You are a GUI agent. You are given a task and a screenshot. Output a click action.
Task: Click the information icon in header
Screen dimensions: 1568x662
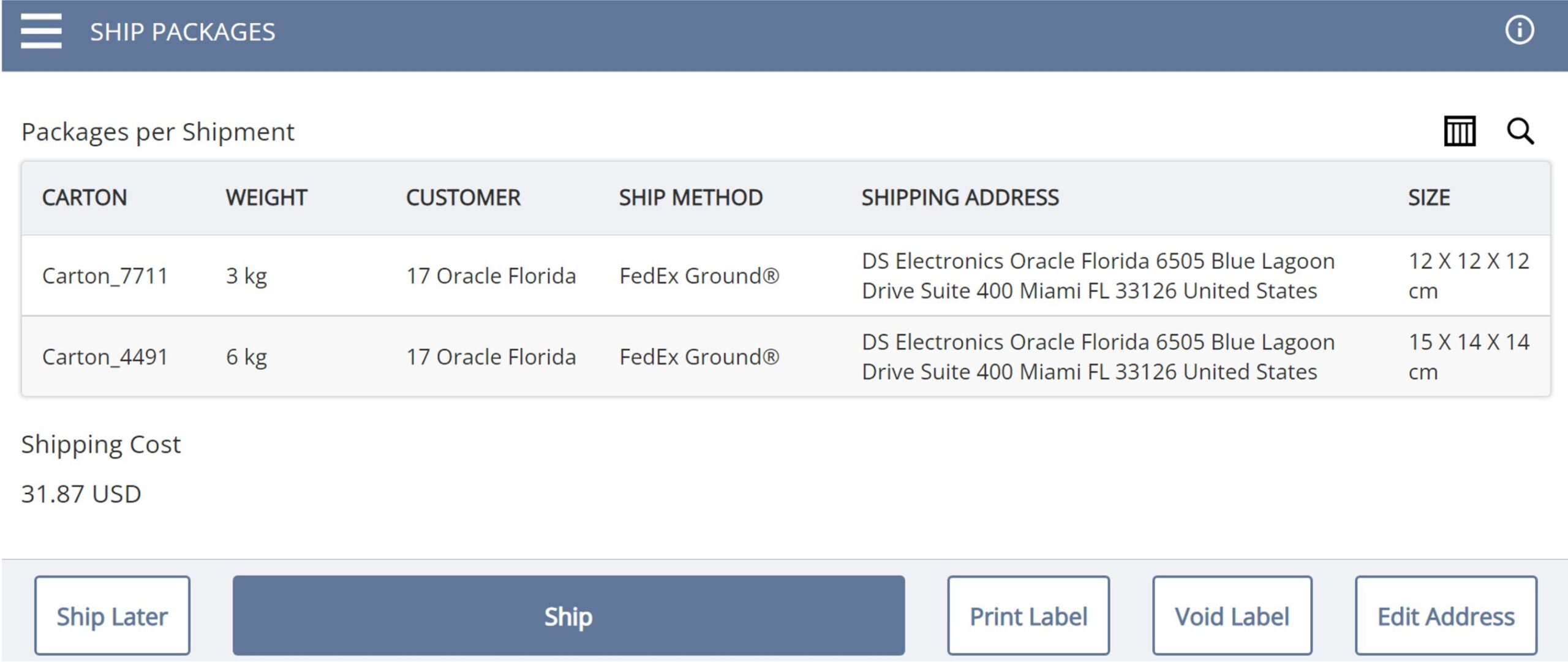[1519, 30]
